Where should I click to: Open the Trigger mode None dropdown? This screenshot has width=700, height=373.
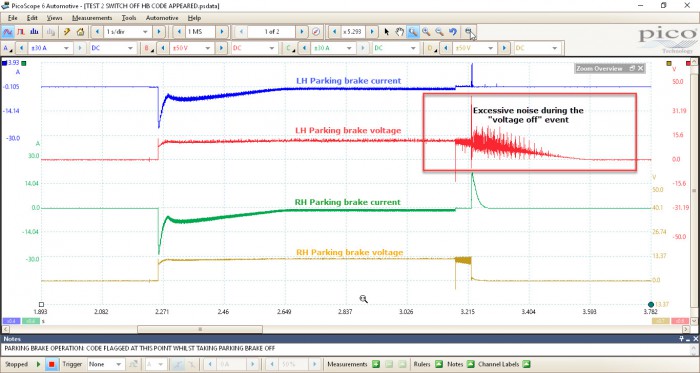pyautogui.click(x=105, y=364)
